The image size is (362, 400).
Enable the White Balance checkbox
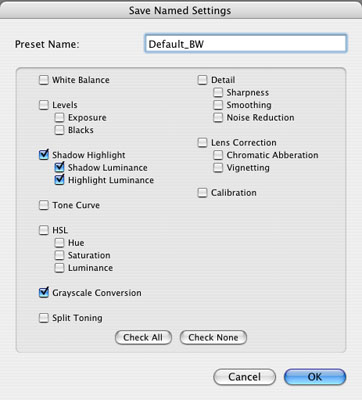click(44, 80)
